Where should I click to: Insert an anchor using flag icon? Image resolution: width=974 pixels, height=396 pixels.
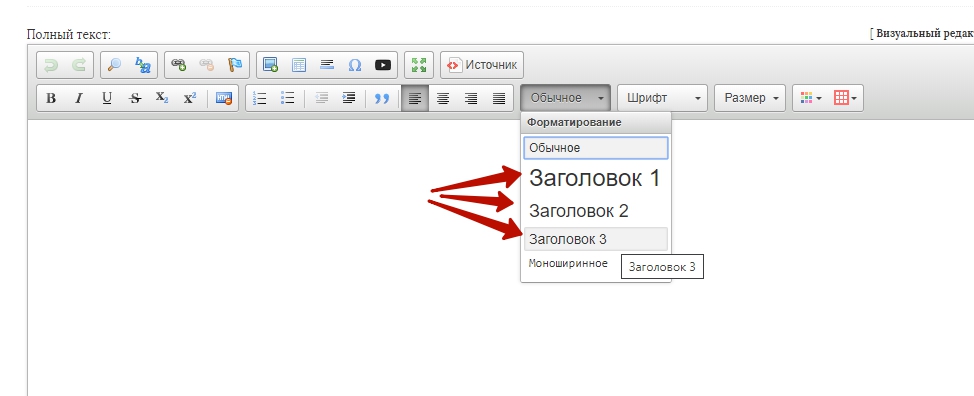[235, 65]
